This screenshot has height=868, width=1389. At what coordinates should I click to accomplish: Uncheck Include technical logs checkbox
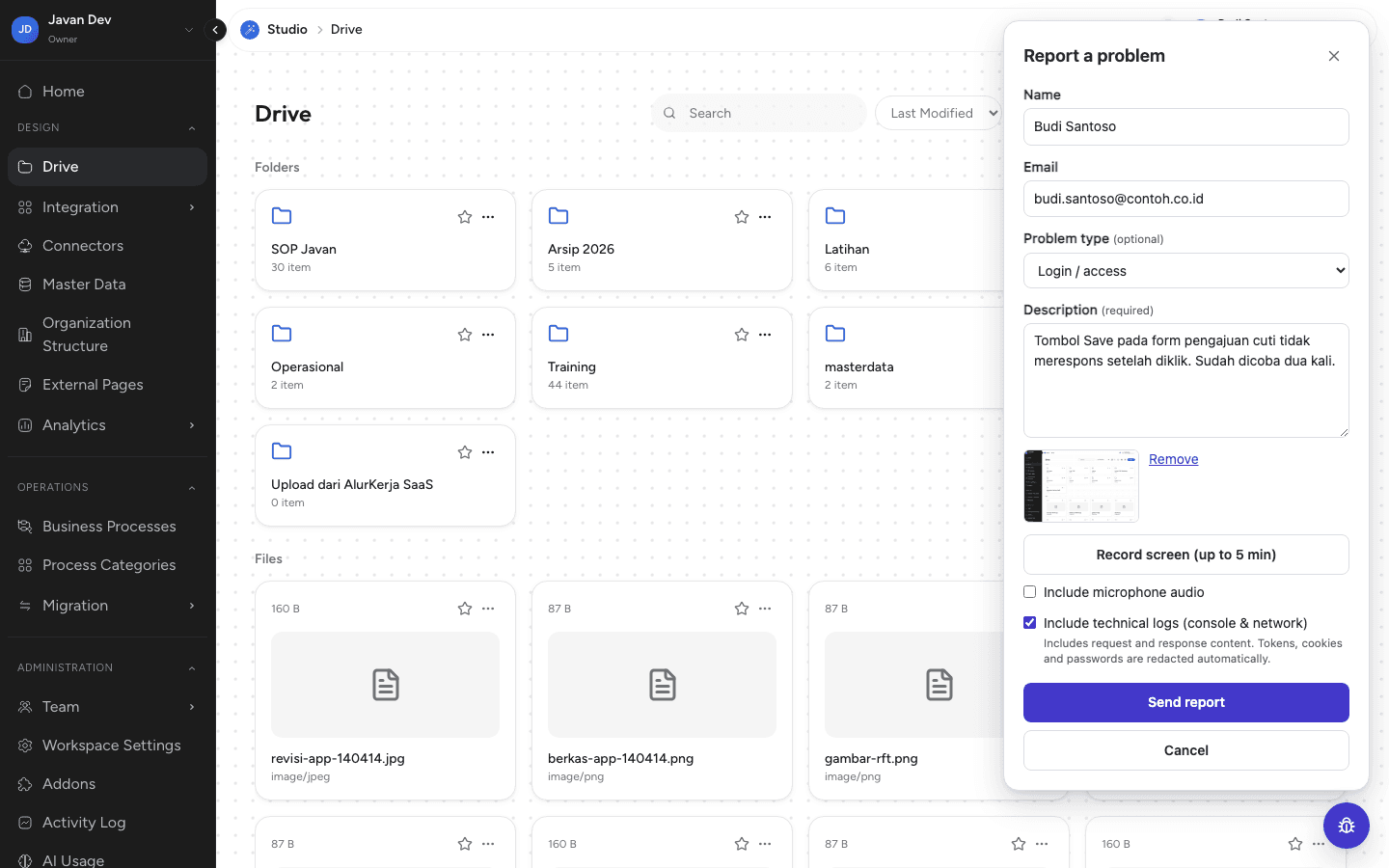1030,623
